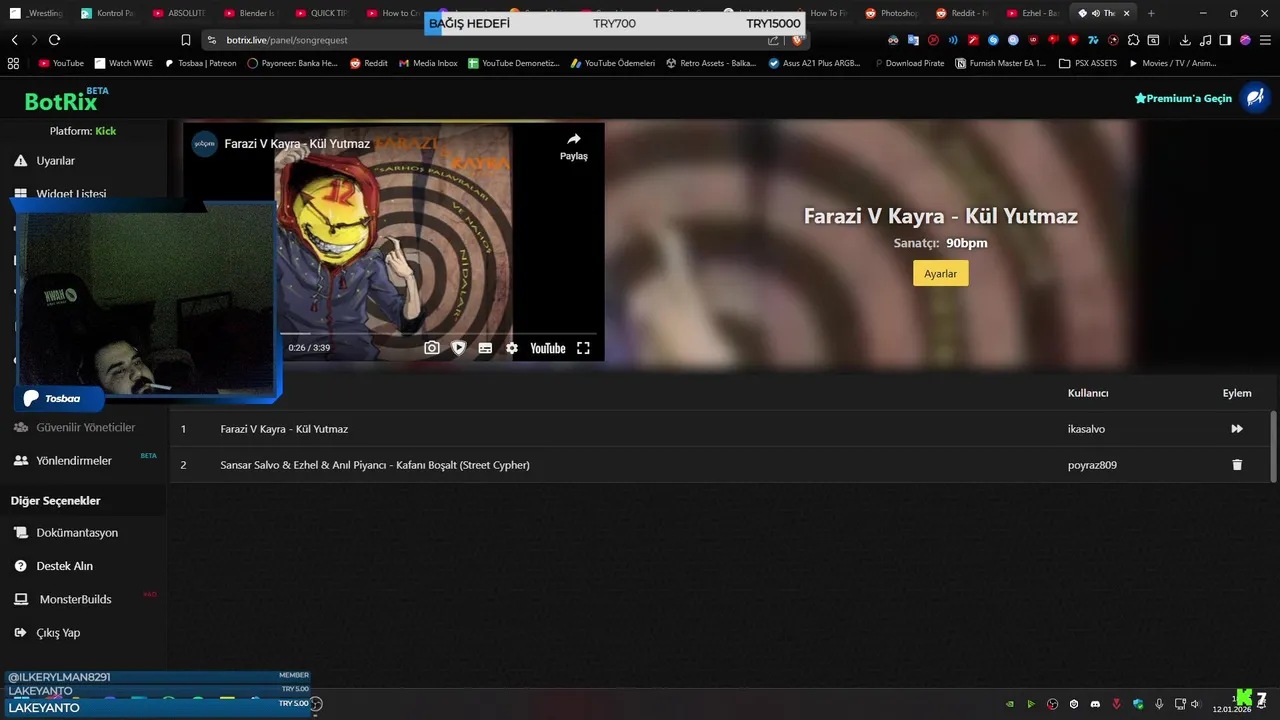Reload the page with the refresh icon
Image resolution: width=1280 pixels, height=720 pixels.
[54, 40]
